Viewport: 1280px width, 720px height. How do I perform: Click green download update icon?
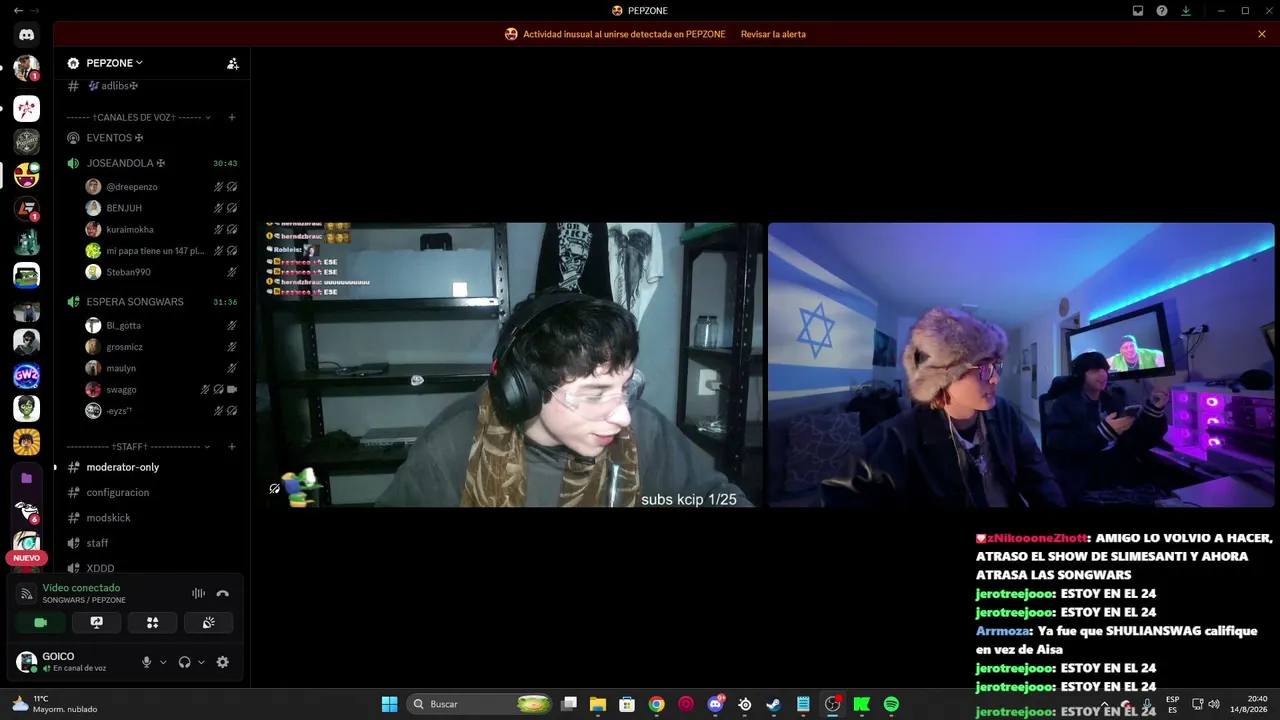click(x=1186, y=11)
